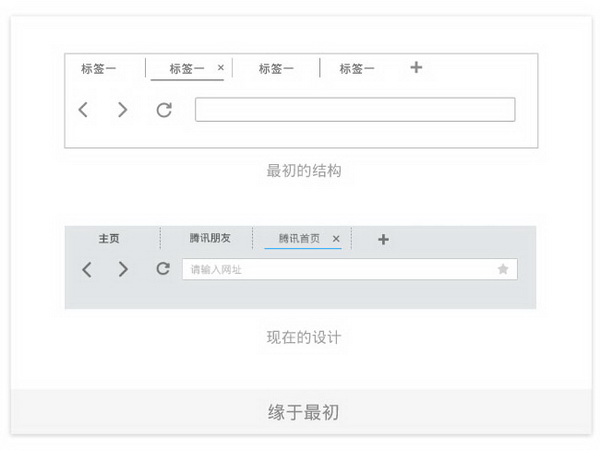Image resolution: width=600 pixels, height=462 pixels.
Task: Click the back arrow in the top wireframe
Action: tap(83, 109)
